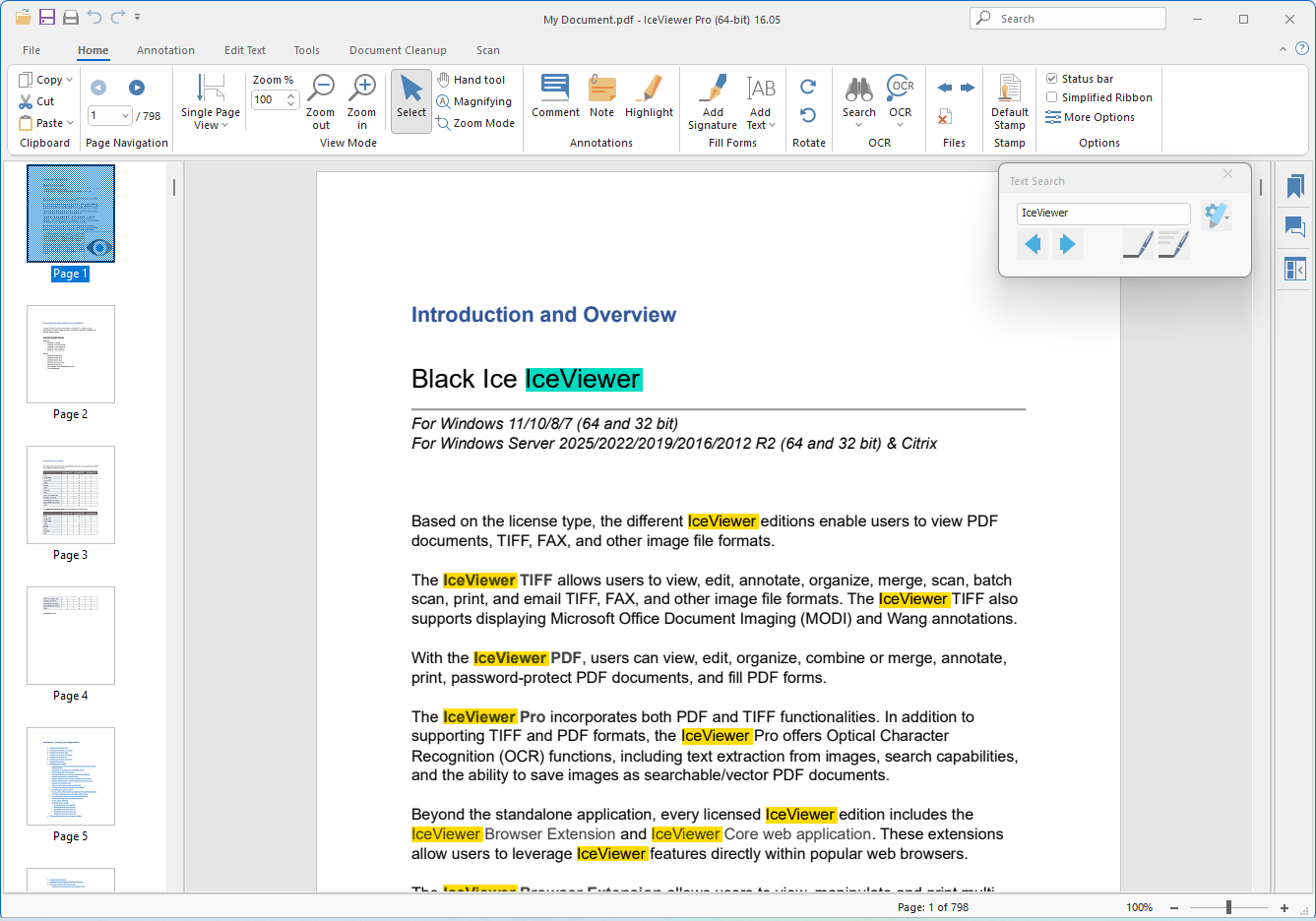Expand the Copy dropdown arrow
This screenshot has width=1316, height=921.
click(x=69, y=80)
